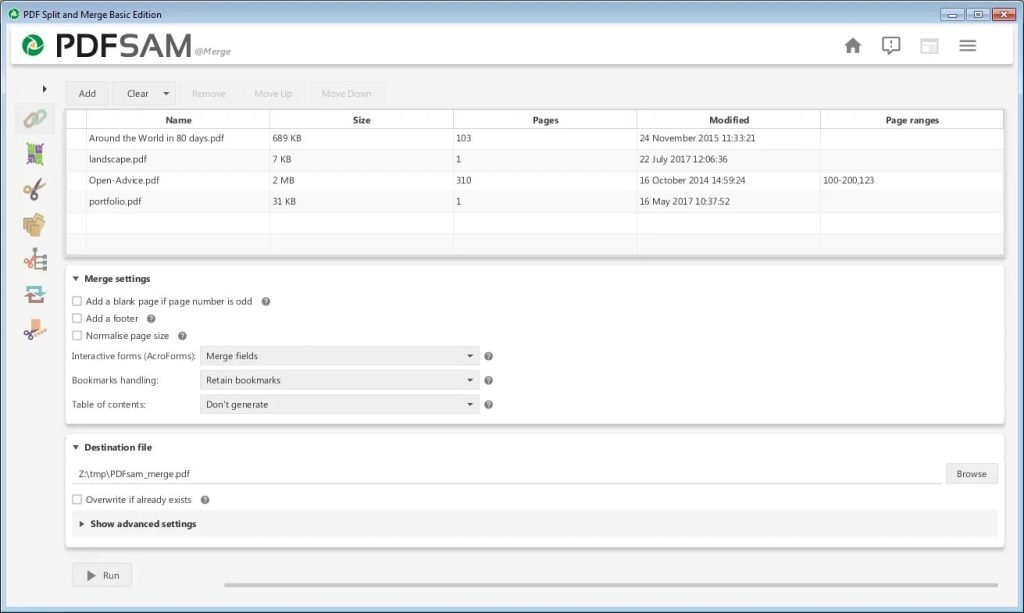Click the Move Down button

pos(346,93)
